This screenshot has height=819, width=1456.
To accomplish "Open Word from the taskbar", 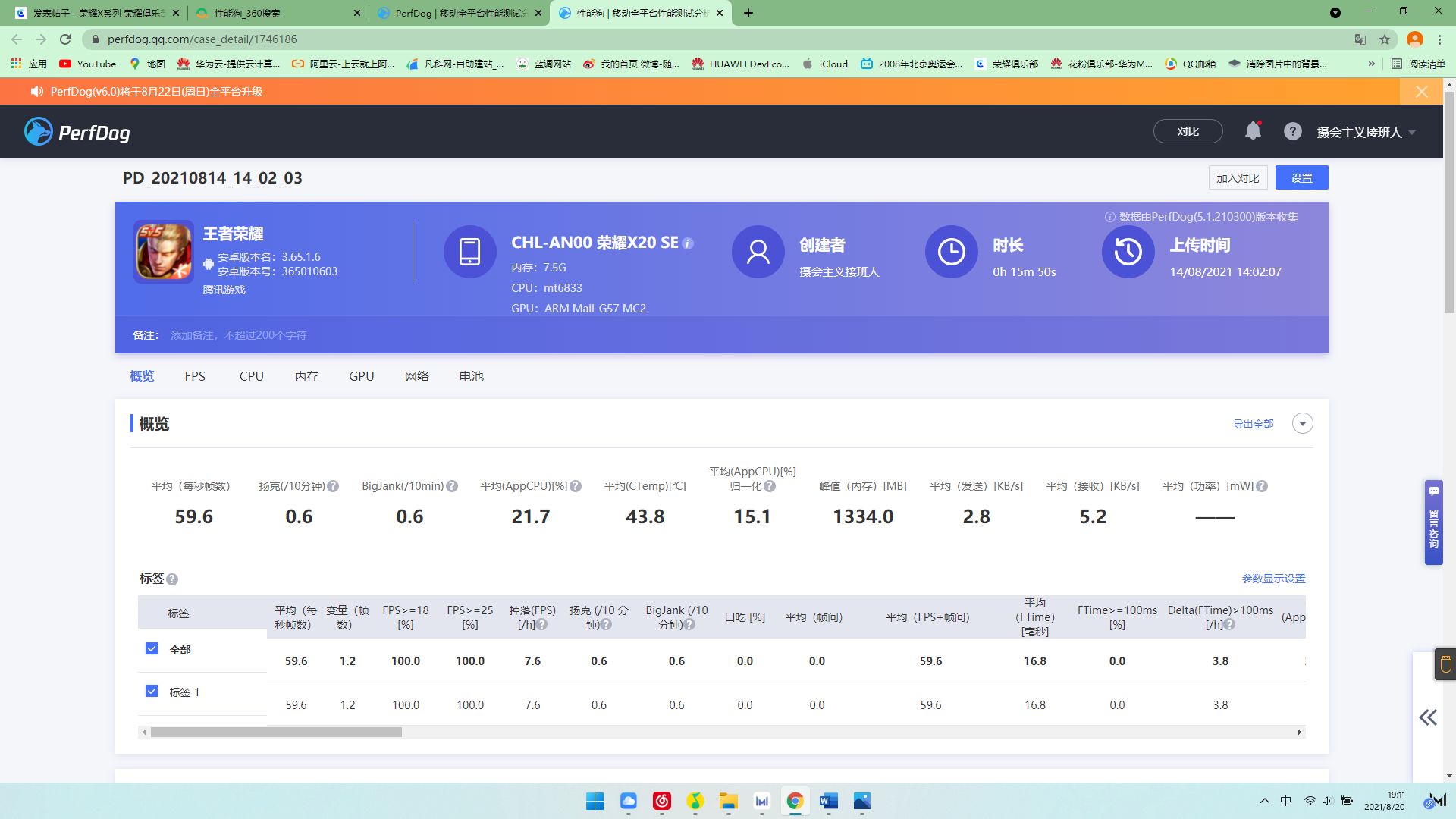I will [828, 801].
